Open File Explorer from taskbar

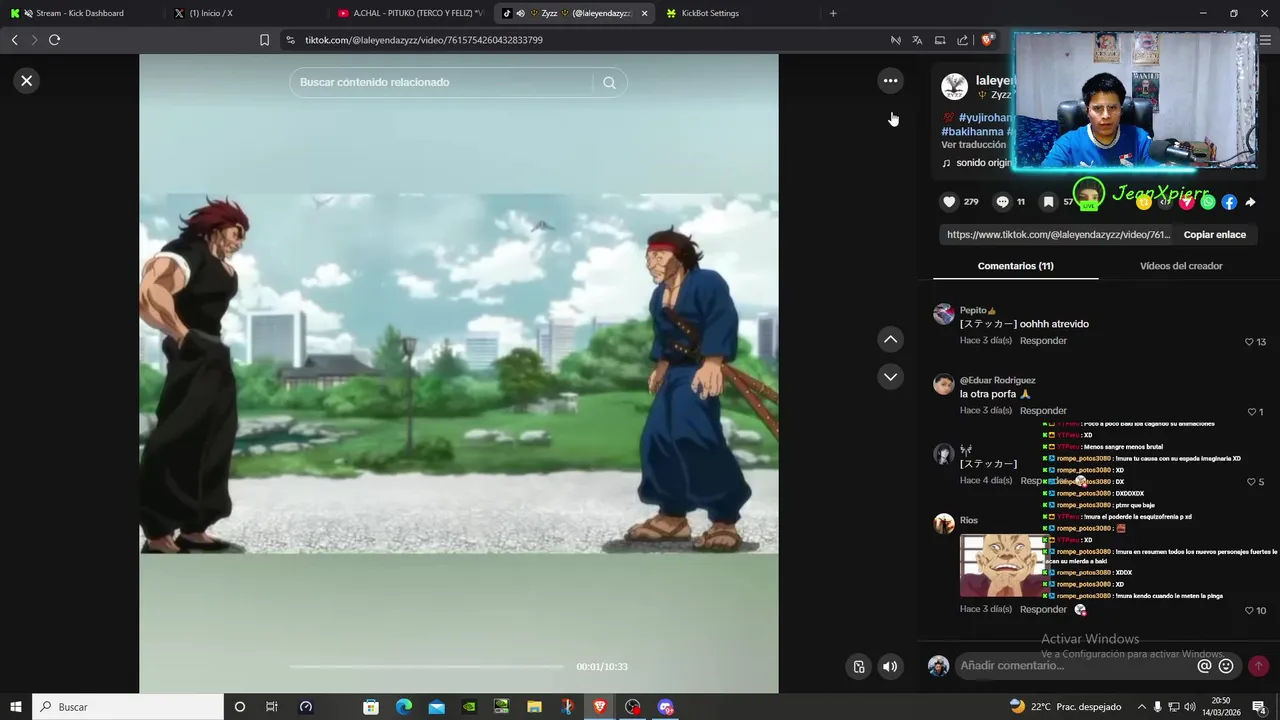coord(534,707)
